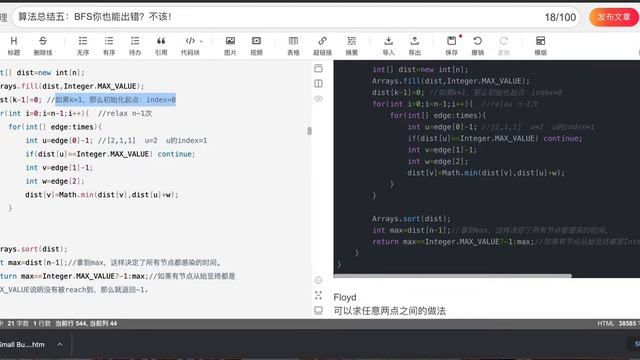The image size is (640, 360).
Task: Apply strikethrough with the 删除线 tool
Action: 42,45
